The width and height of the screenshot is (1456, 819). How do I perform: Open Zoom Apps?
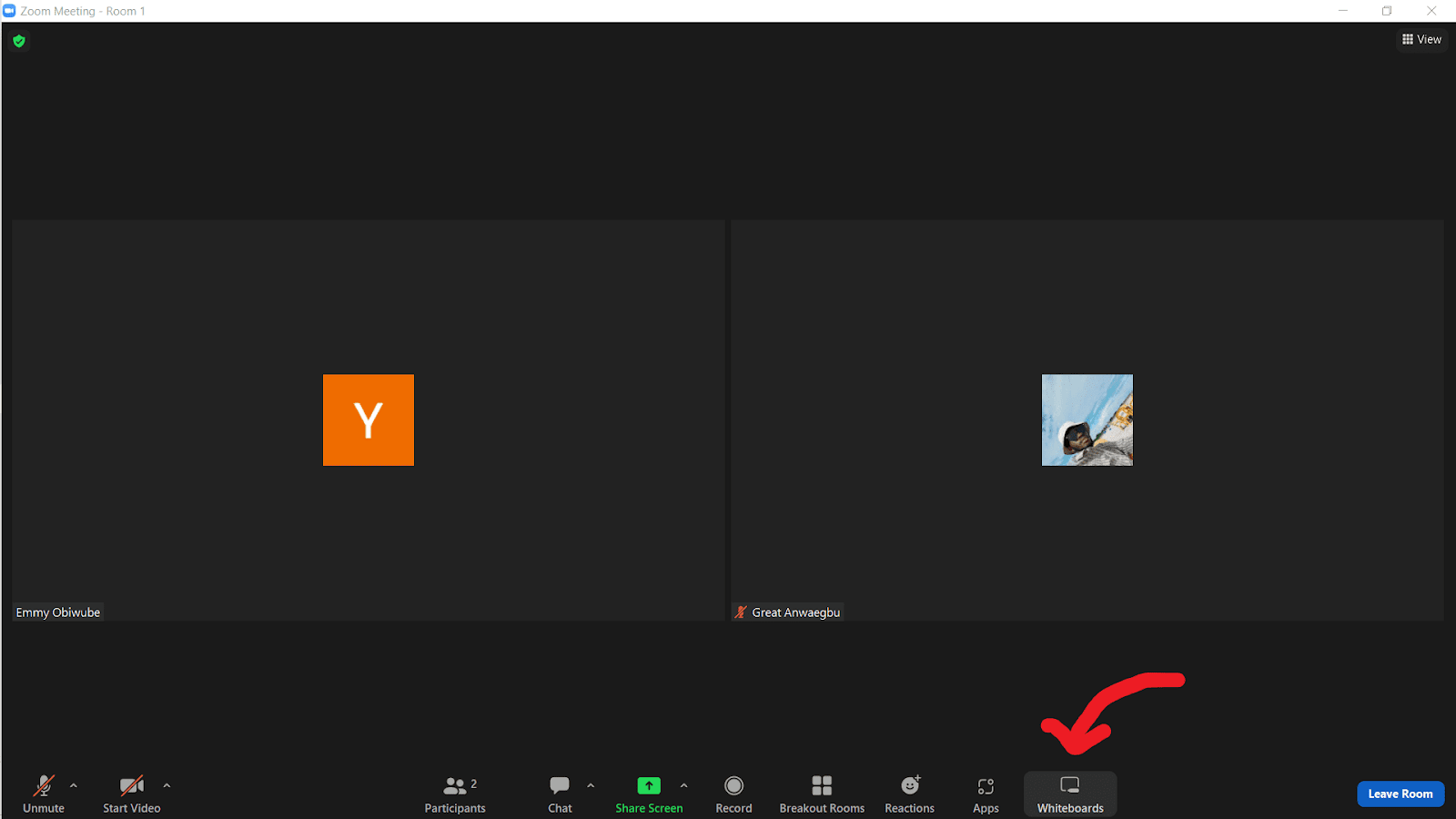point(986,793)
